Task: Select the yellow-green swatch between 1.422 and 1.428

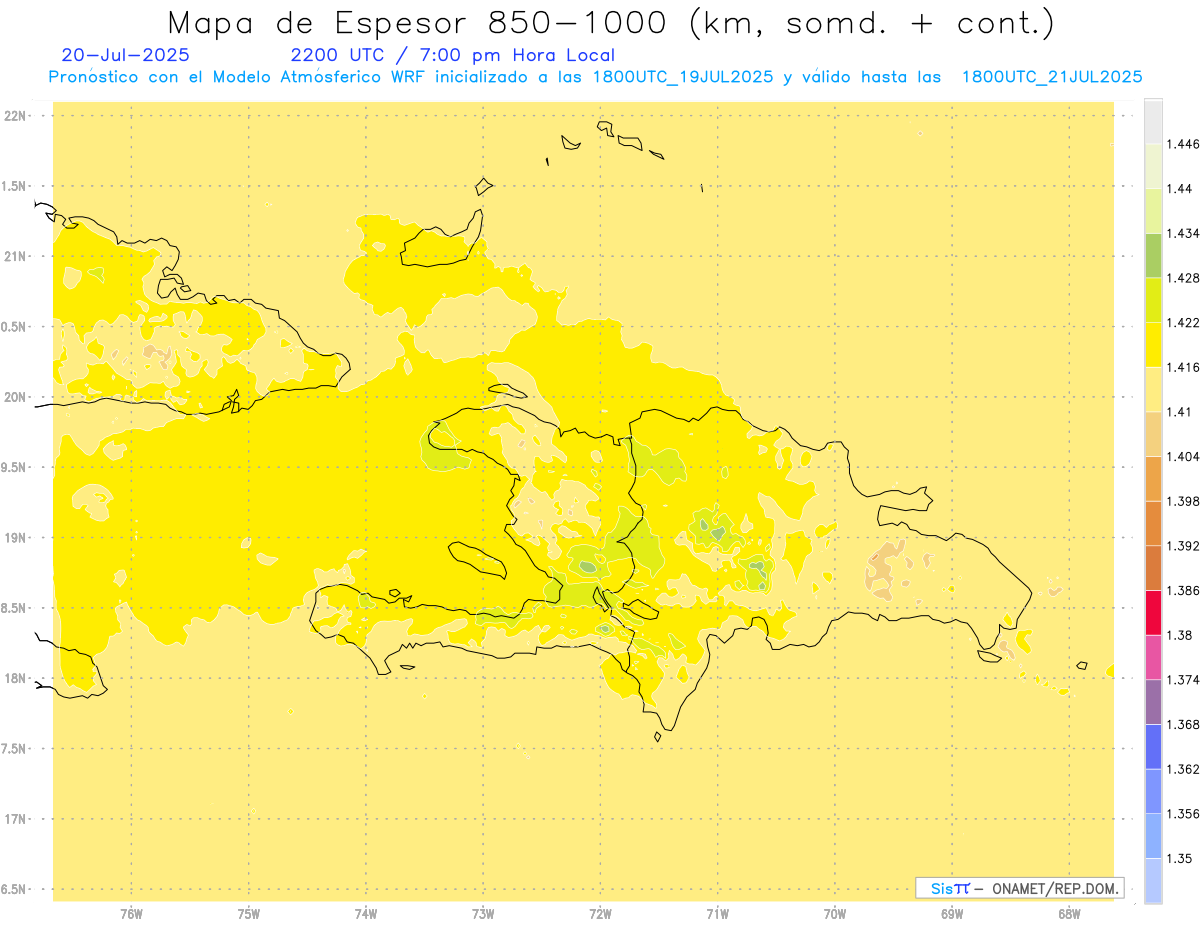Action: [1153, 300]
